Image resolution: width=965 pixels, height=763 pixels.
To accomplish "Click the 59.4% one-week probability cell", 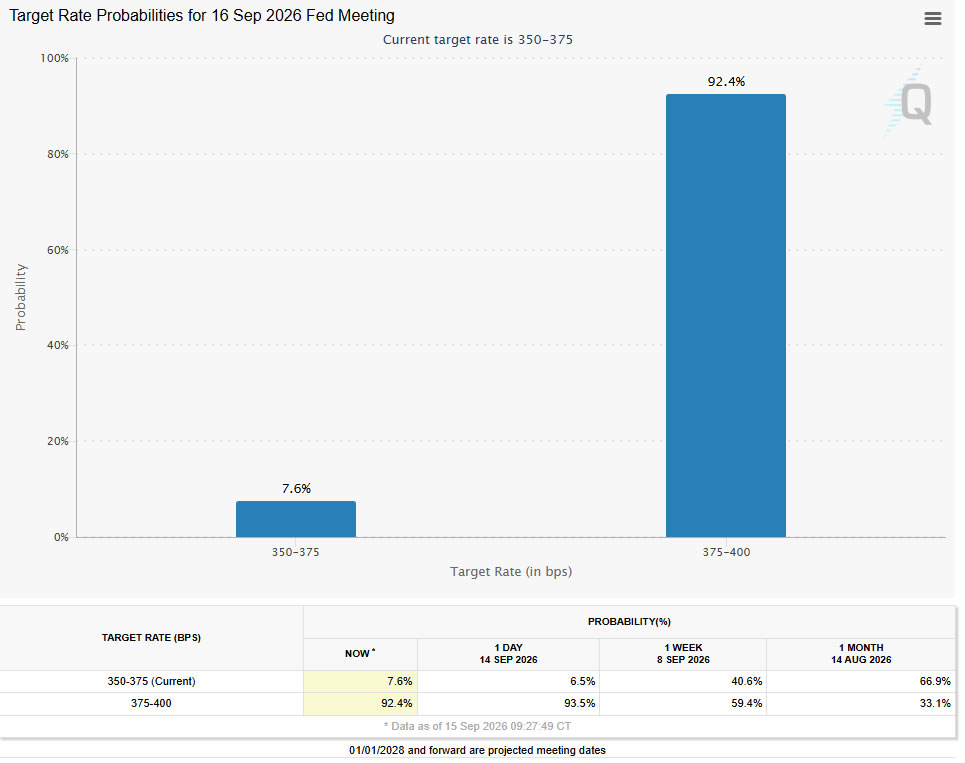I will pyautogui.click(x=683, y=704).
